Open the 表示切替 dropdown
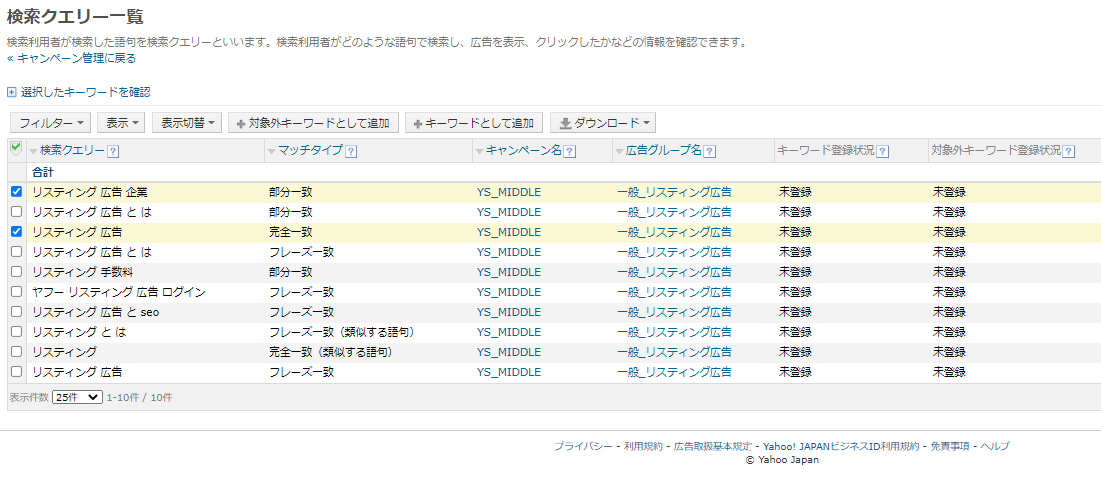Viewport: 1101px width, 478px height. [187, 123]
